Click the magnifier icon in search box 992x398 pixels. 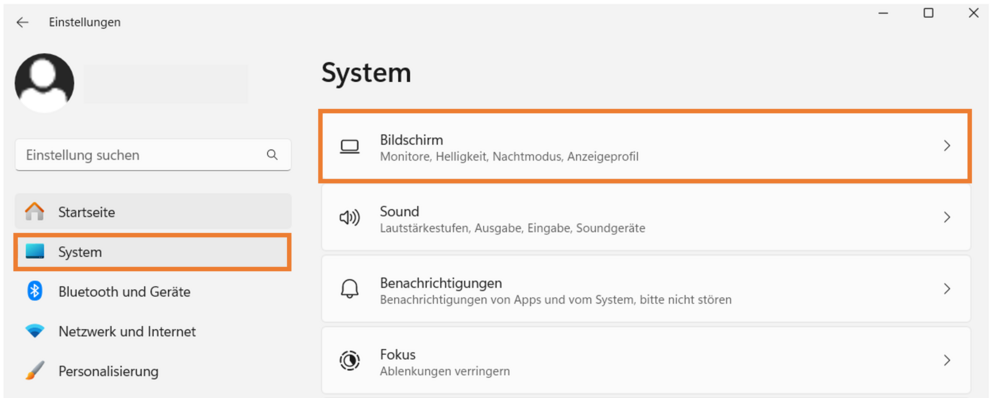[x=272, y=155]
